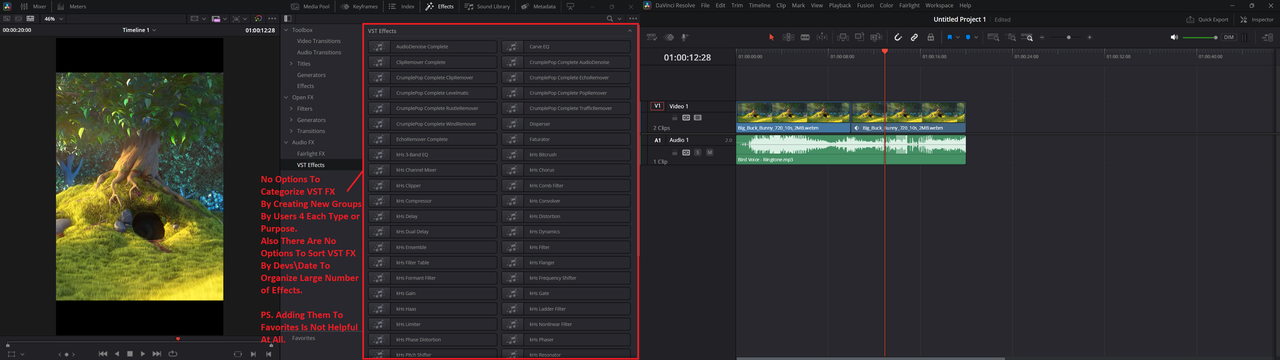Adjust the timeline zoom slider
The height and width of the screenshot is (360, 1280).
(1068, 37)
